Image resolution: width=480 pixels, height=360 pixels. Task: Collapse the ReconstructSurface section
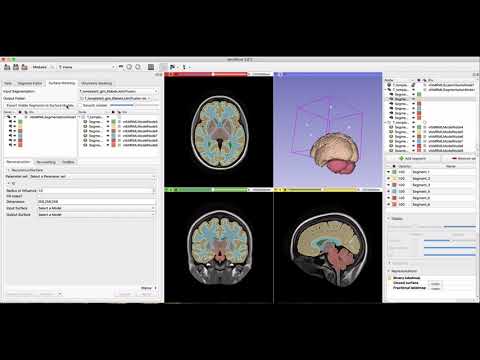pos(9,170)
